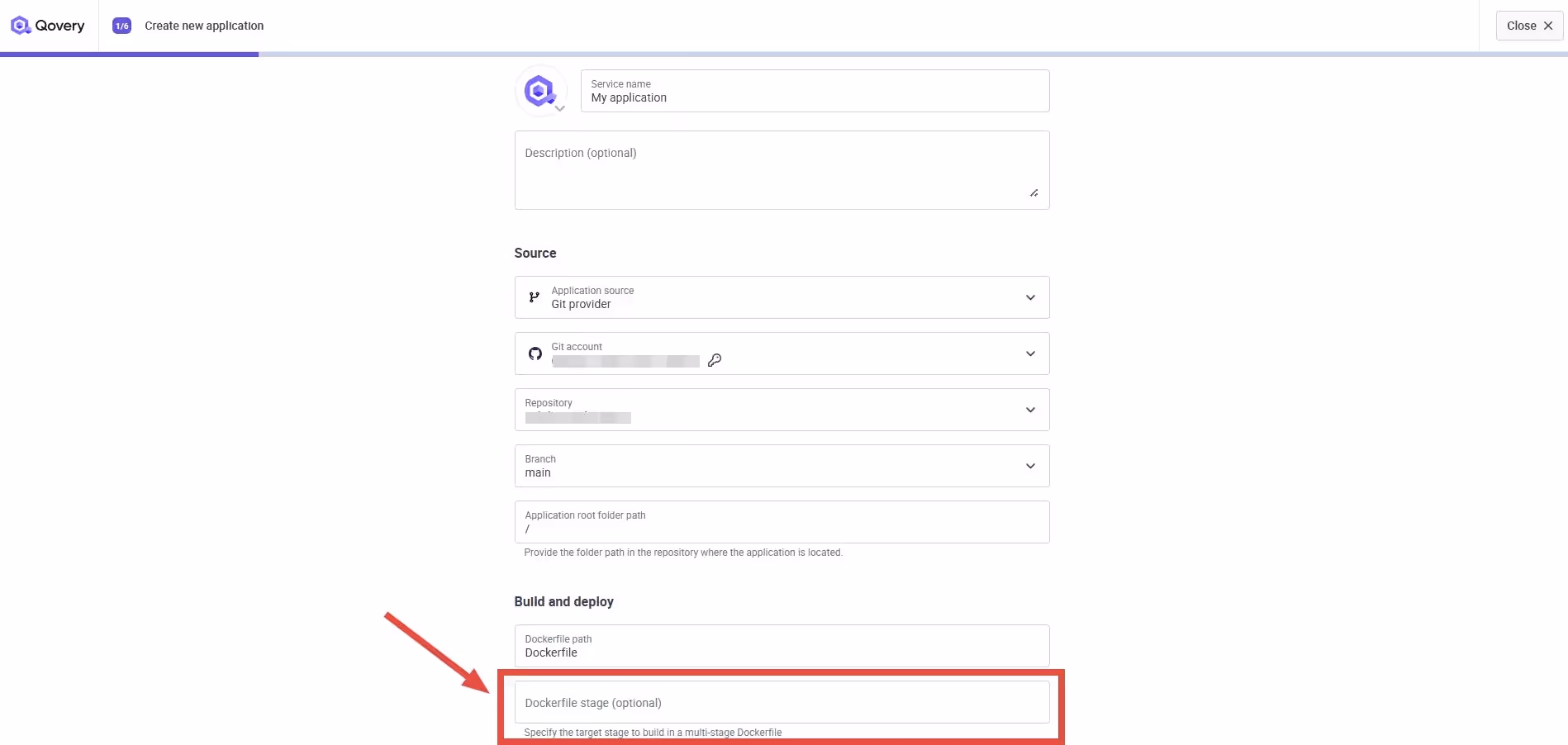1568x745 pixels.
Task: Click the X icon inside the Close button
Action: point(1548,26)
